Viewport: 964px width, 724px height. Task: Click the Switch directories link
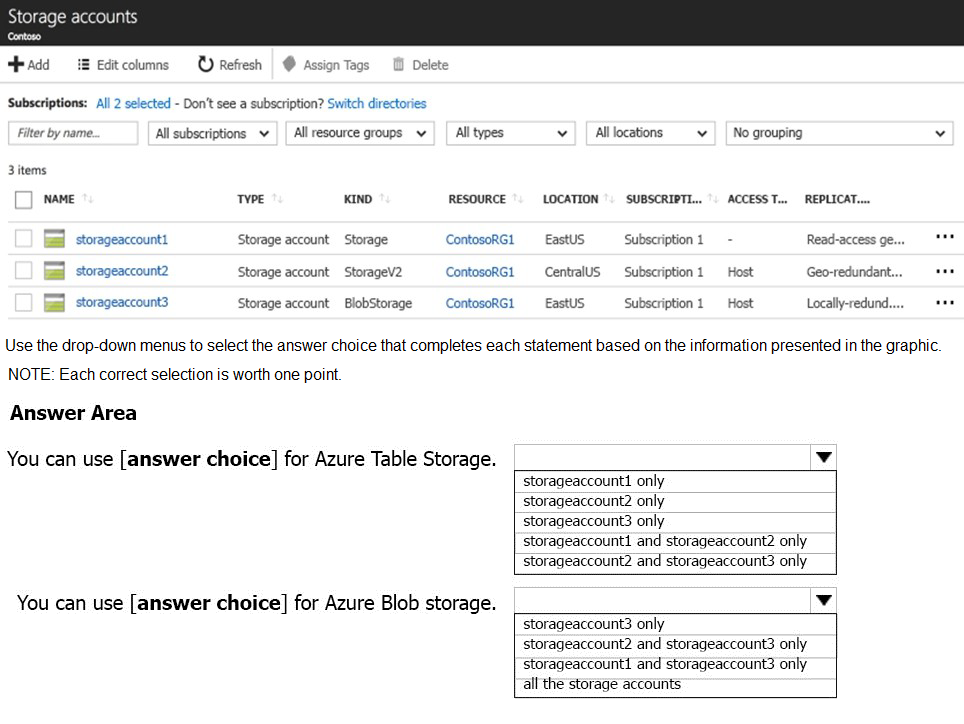(x=376, y=103)
